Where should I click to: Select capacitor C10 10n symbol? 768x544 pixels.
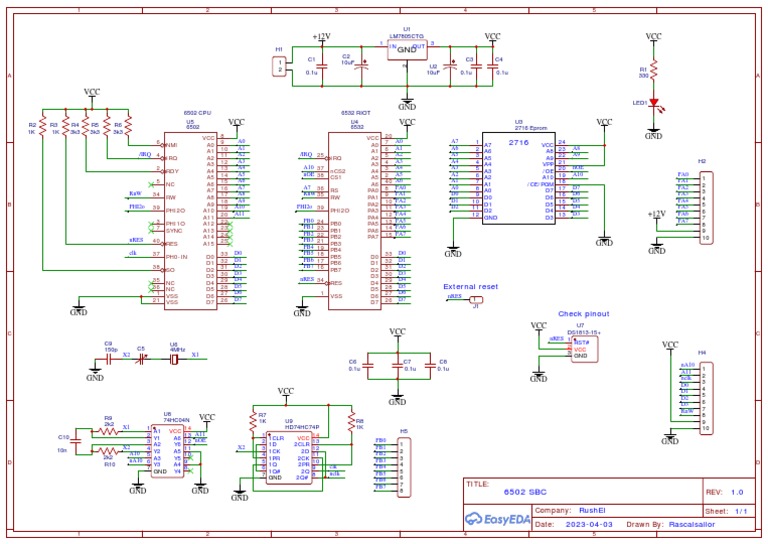tap(75, 442)
